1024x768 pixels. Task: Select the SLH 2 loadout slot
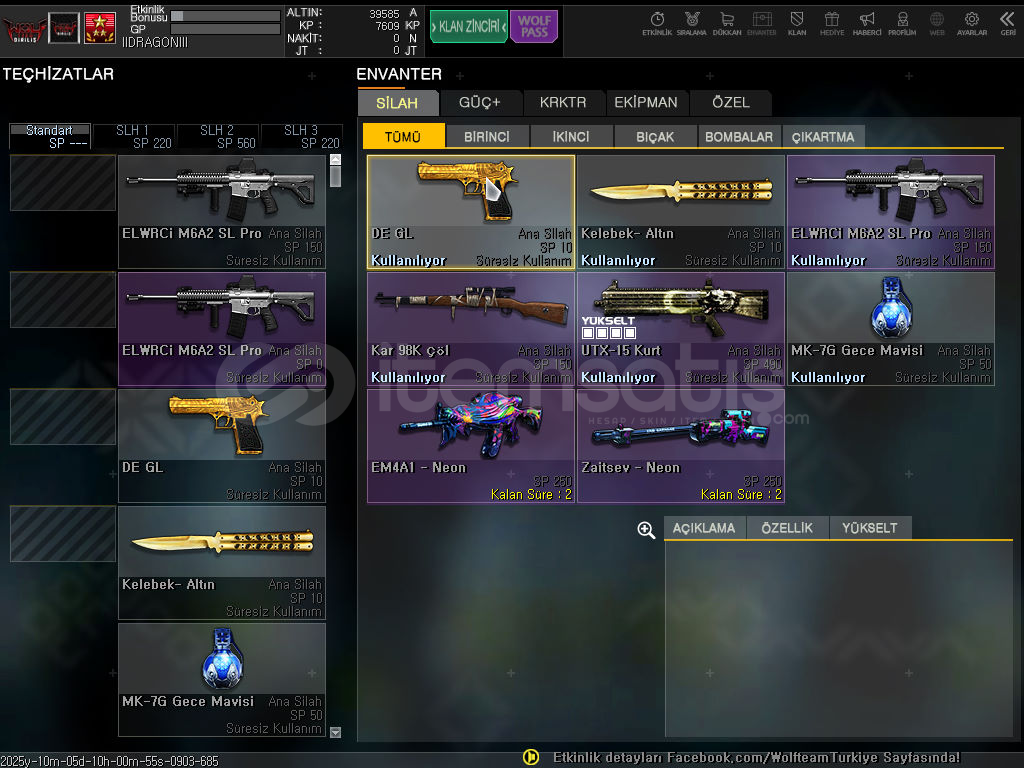coord(218,136)
